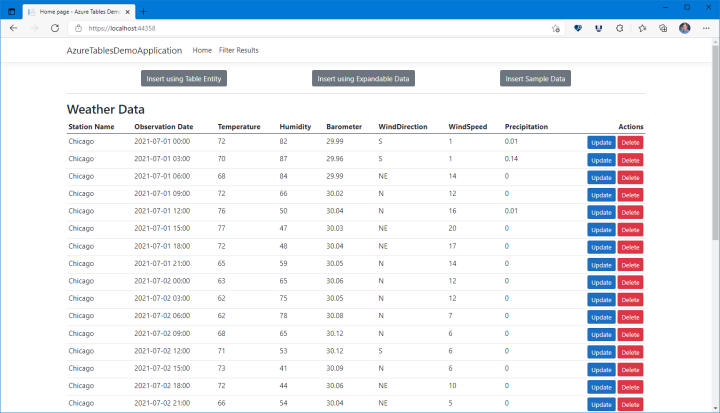Open the Collections icon
Screen dimensions: 720x413
(663, 29)
